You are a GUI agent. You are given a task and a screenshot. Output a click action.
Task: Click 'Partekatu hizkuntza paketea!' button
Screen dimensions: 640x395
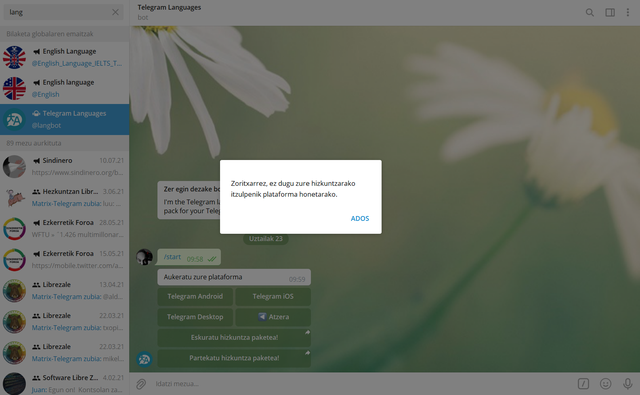point(234,358)
